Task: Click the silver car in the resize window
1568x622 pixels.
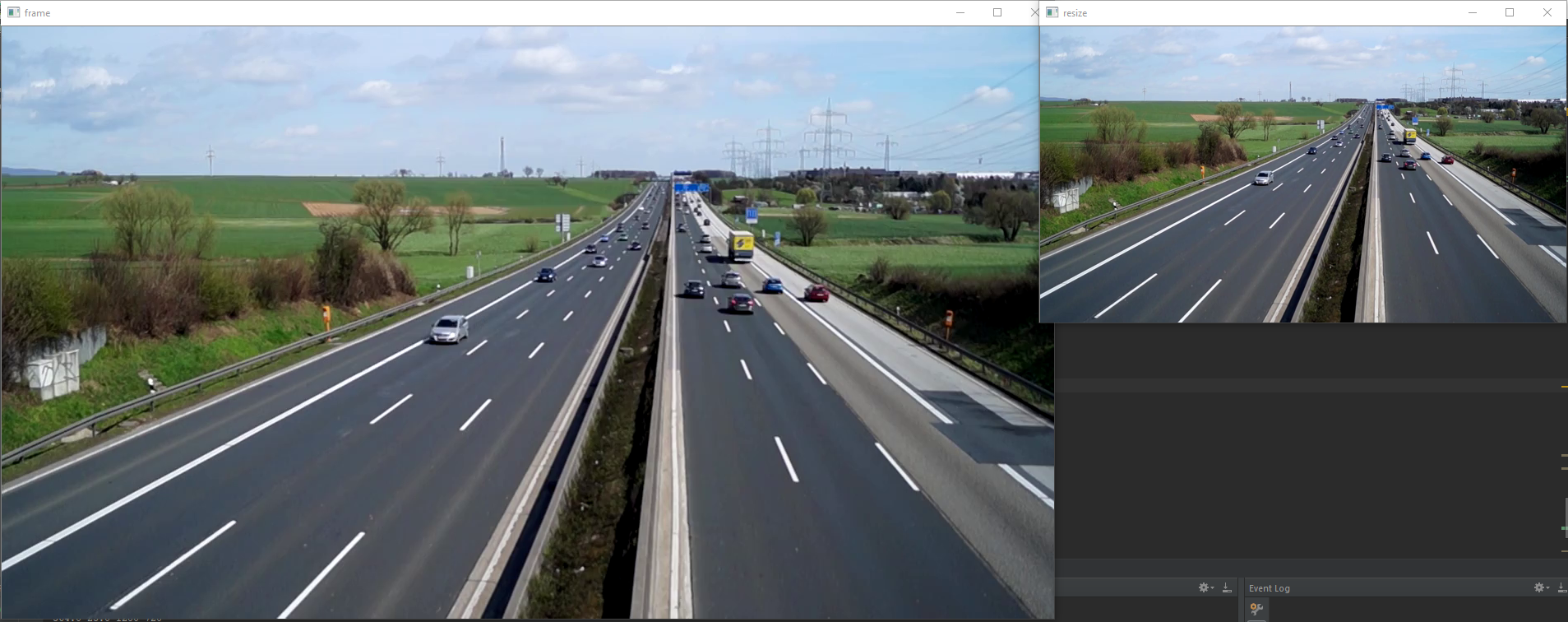Action: 1264,177
